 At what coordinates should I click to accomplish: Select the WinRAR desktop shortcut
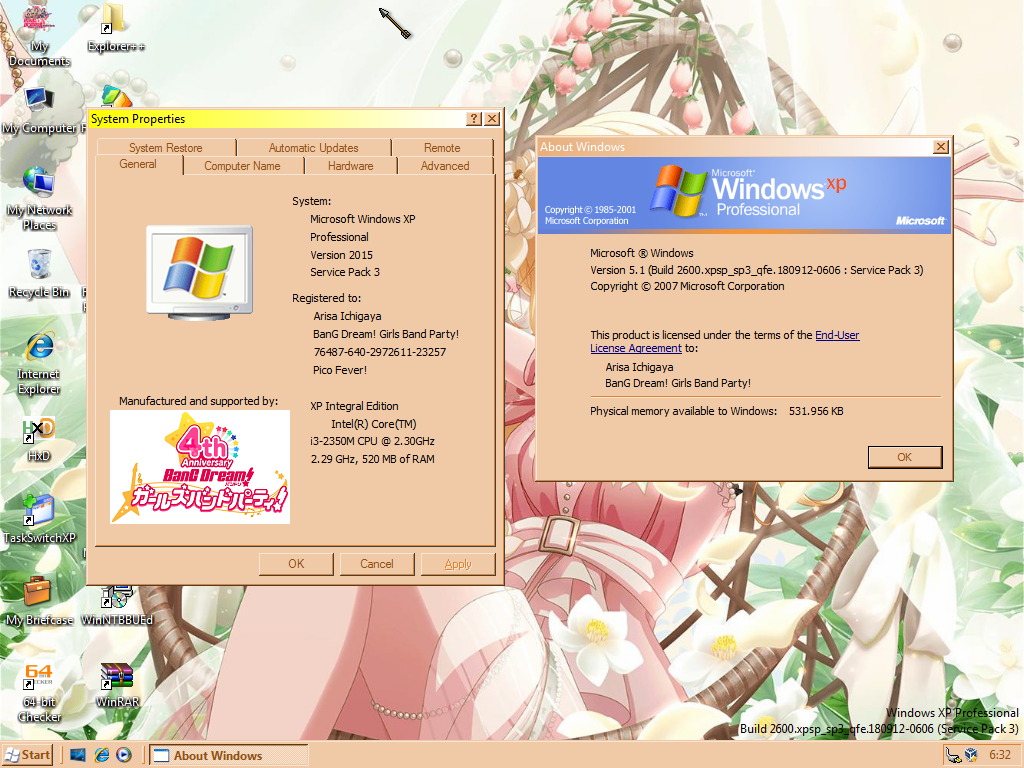[117, 685]
